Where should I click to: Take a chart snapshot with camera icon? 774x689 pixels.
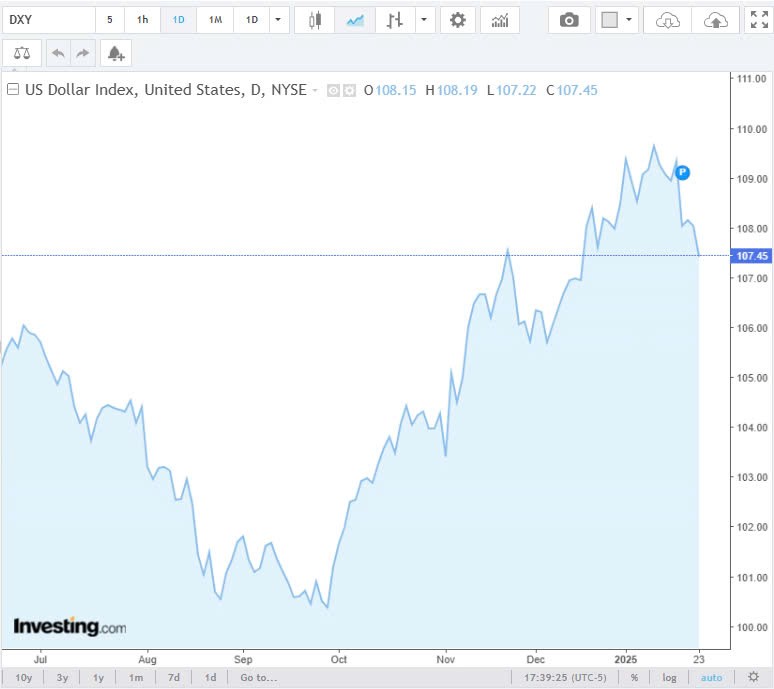pyautogui.click(x=569, y=20)
